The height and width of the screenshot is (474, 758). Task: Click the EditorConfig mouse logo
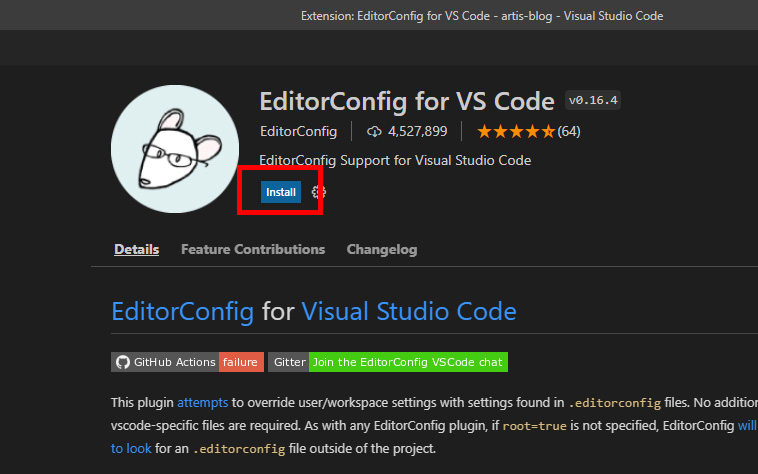175,149
